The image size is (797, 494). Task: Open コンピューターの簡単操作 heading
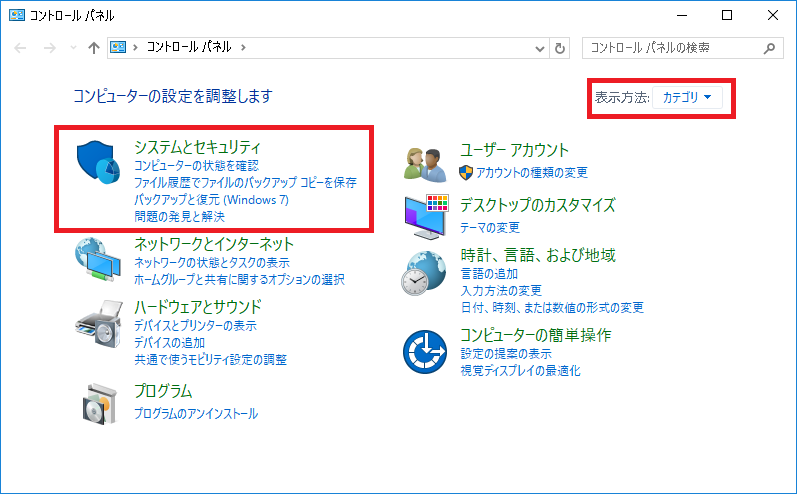click(536, 335)
